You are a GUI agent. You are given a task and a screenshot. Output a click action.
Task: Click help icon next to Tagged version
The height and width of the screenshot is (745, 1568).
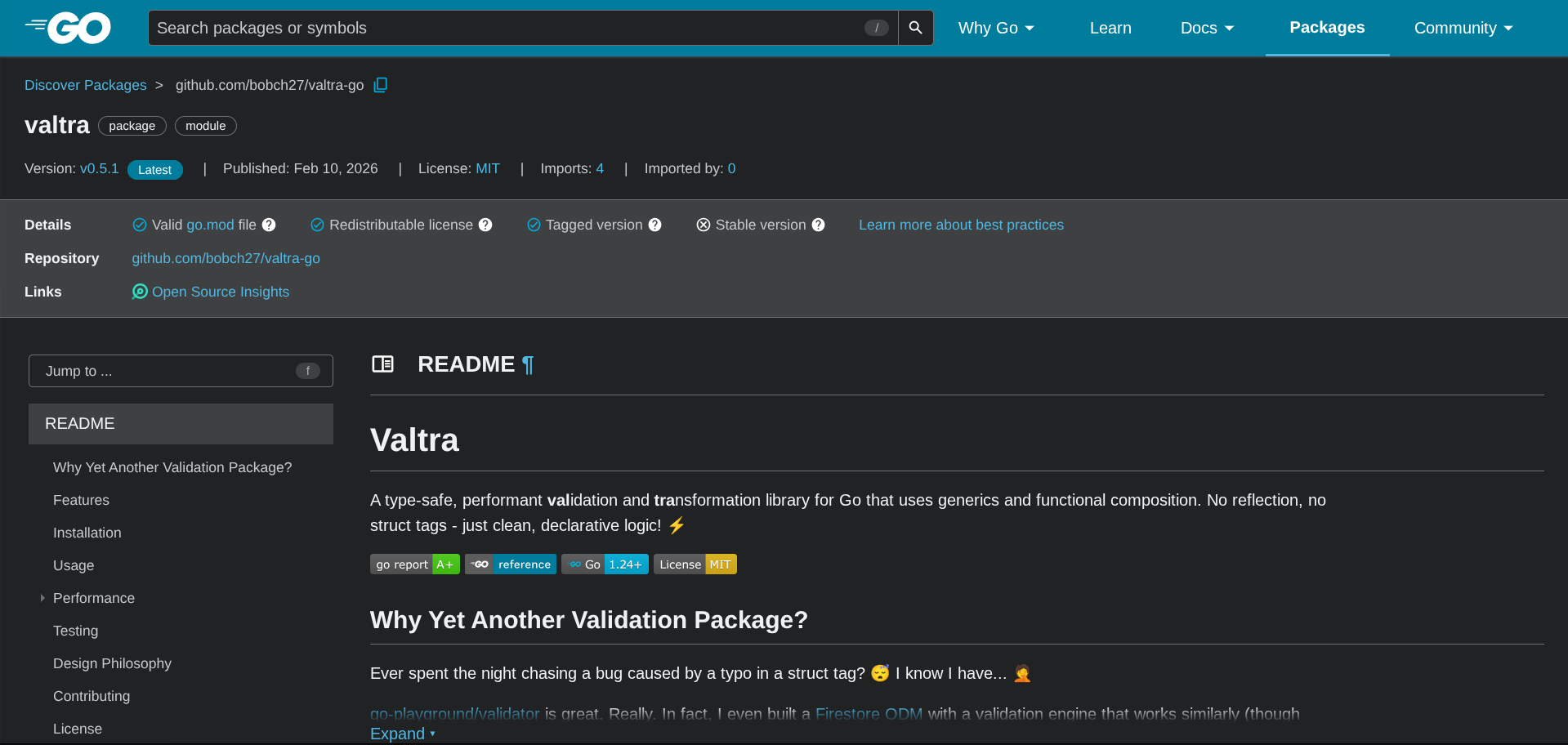[x=654, y=225]
